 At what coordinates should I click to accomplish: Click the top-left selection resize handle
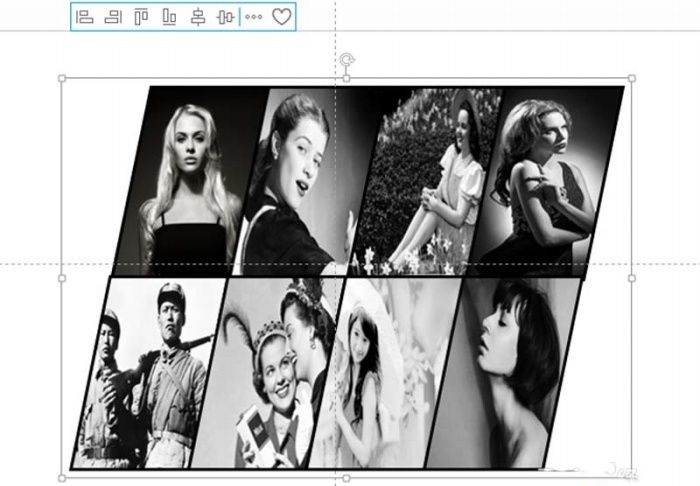(x=62, y=78)
